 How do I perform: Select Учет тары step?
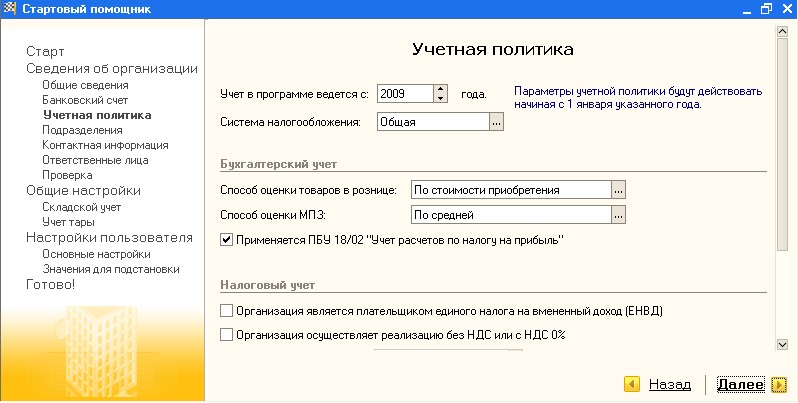68,222
